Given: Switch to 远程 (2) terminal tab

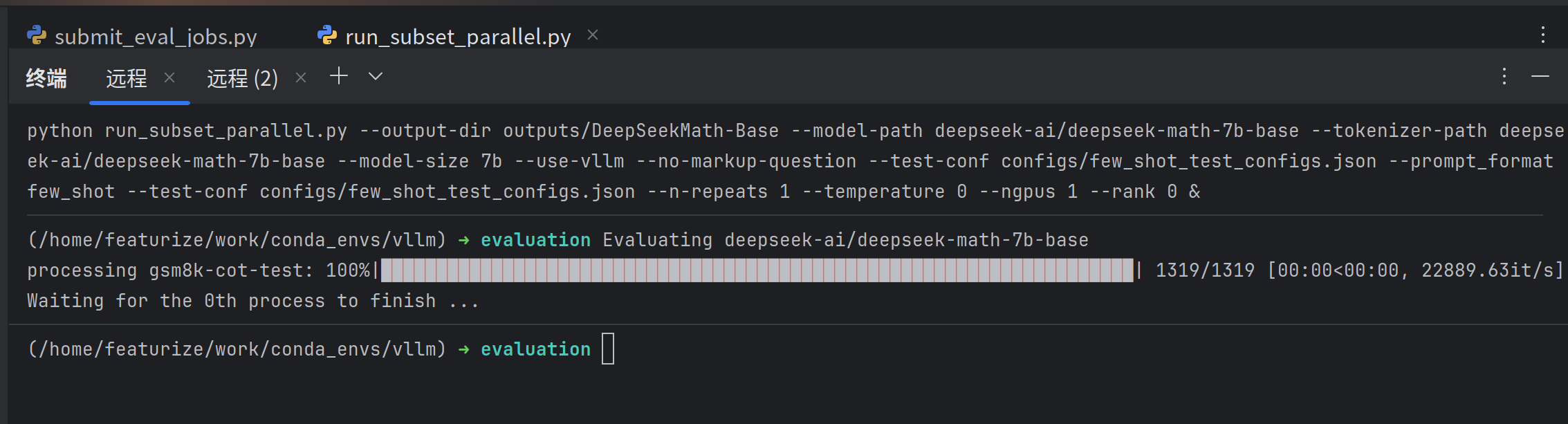Looking at the screenshot, I should 242,78.
